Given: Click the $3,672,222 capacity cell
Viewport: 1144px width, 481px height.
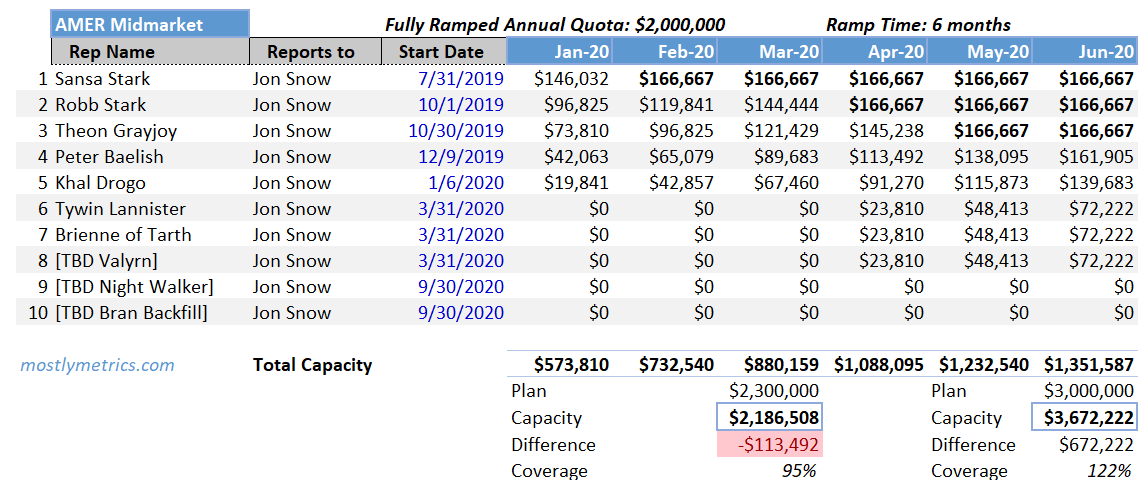Looking at the screenshot, I should click(1085, 418).
